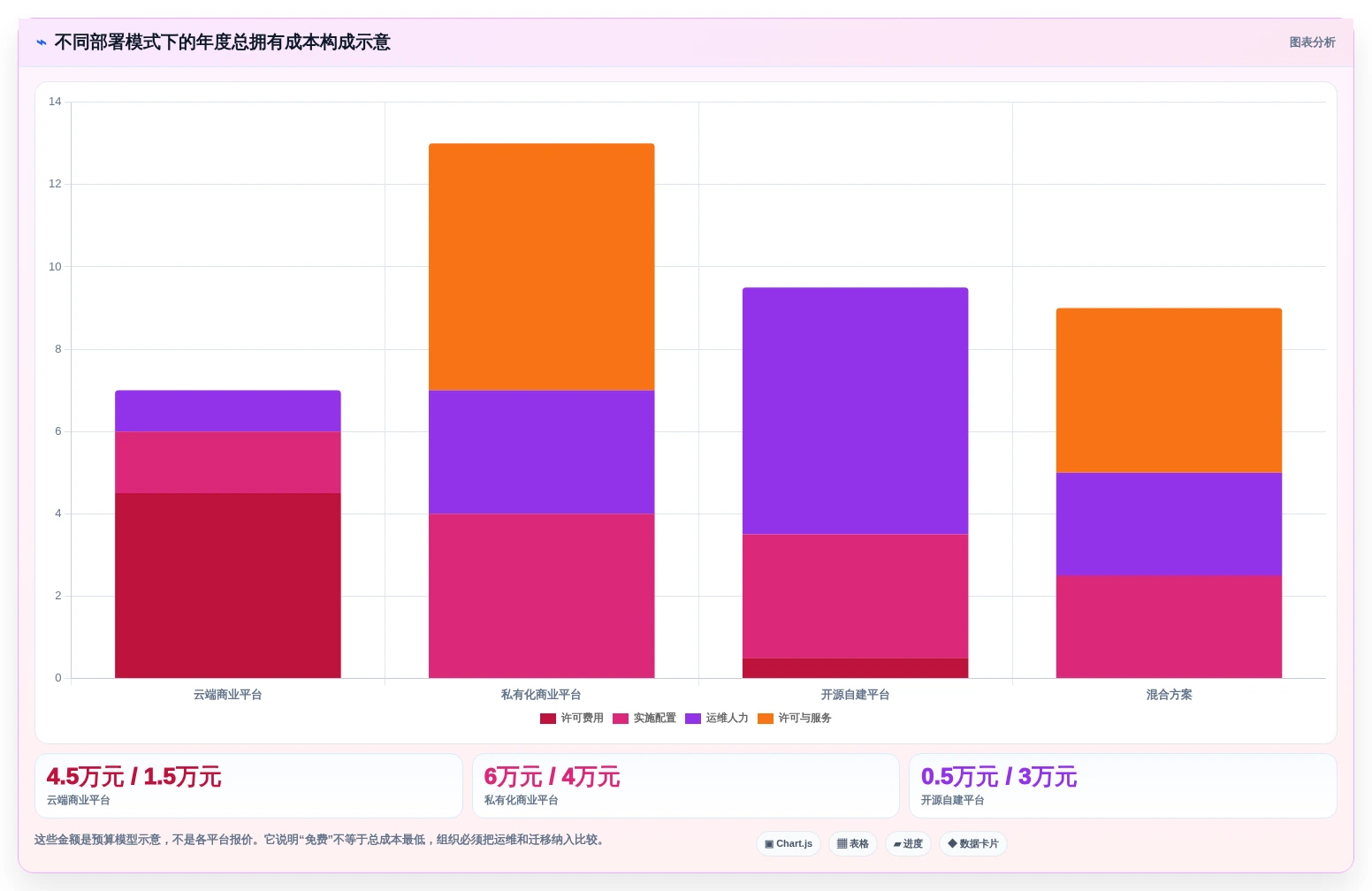Click the 数据卡片 tag chip
1372x891 pixels.
point(973,844)
